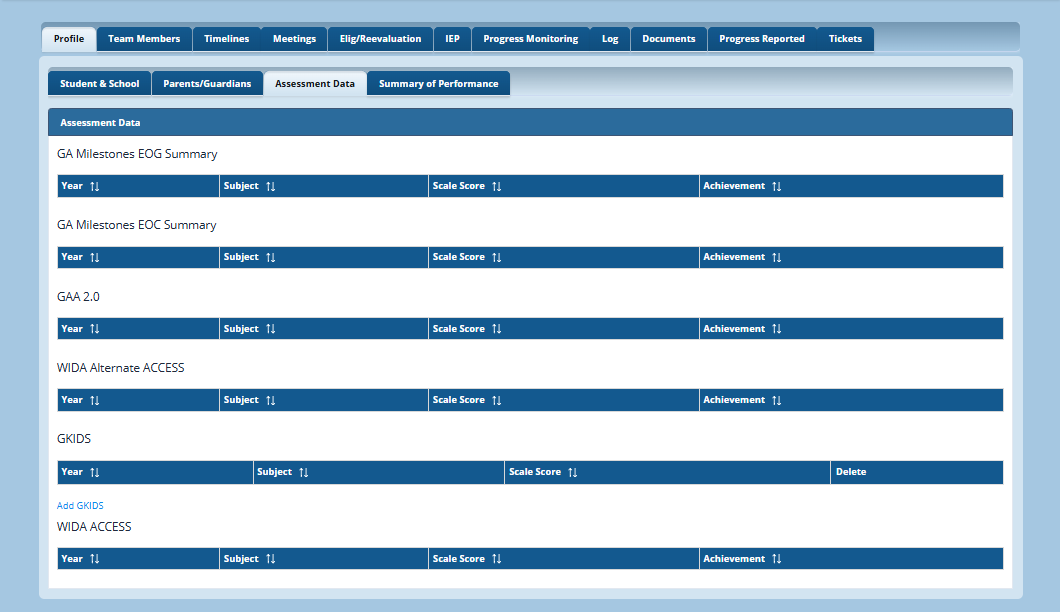Image resolution: width=1060 pixels, height=612 pixels.
Task: Switch to Summary of Performance subtab
Action: click(438, 84)
